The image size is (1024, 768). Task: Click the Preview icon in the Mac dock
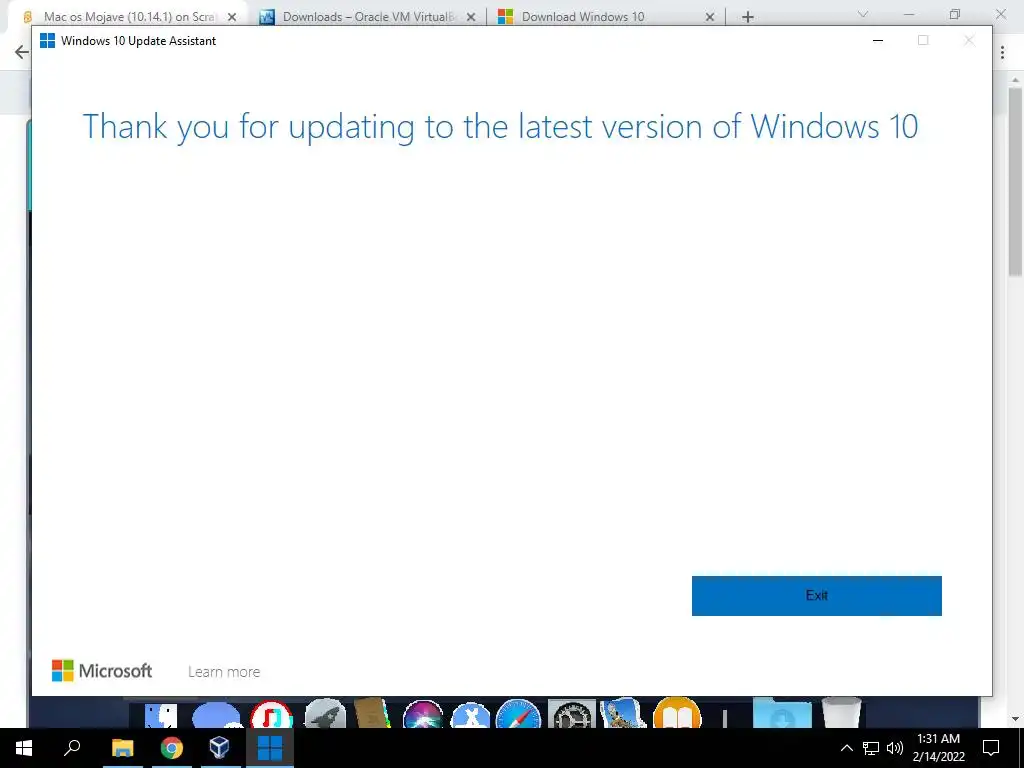click(x=623, y=712)
